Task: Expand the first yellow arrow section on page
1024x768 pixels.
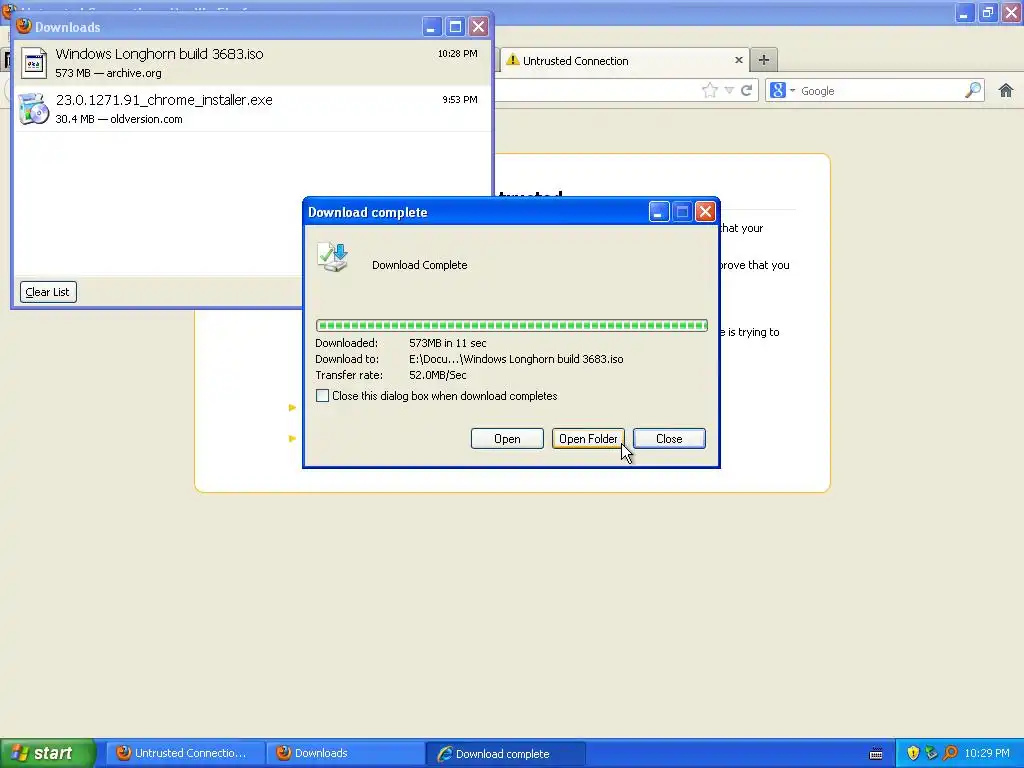Action: (x=292, y=408)
